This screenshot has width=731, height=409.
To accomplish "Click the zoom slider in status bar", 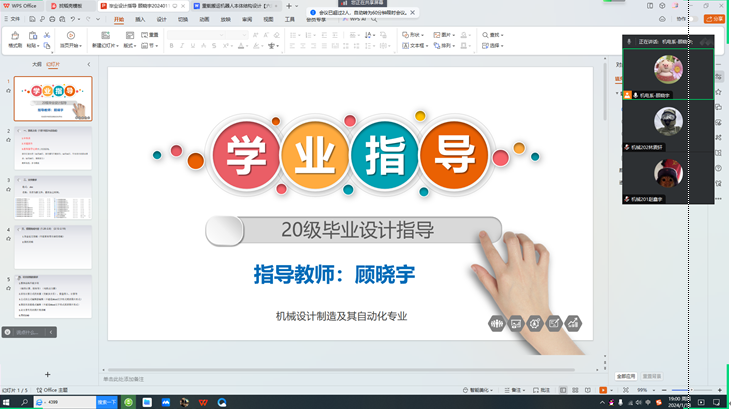I will [680, 390].
